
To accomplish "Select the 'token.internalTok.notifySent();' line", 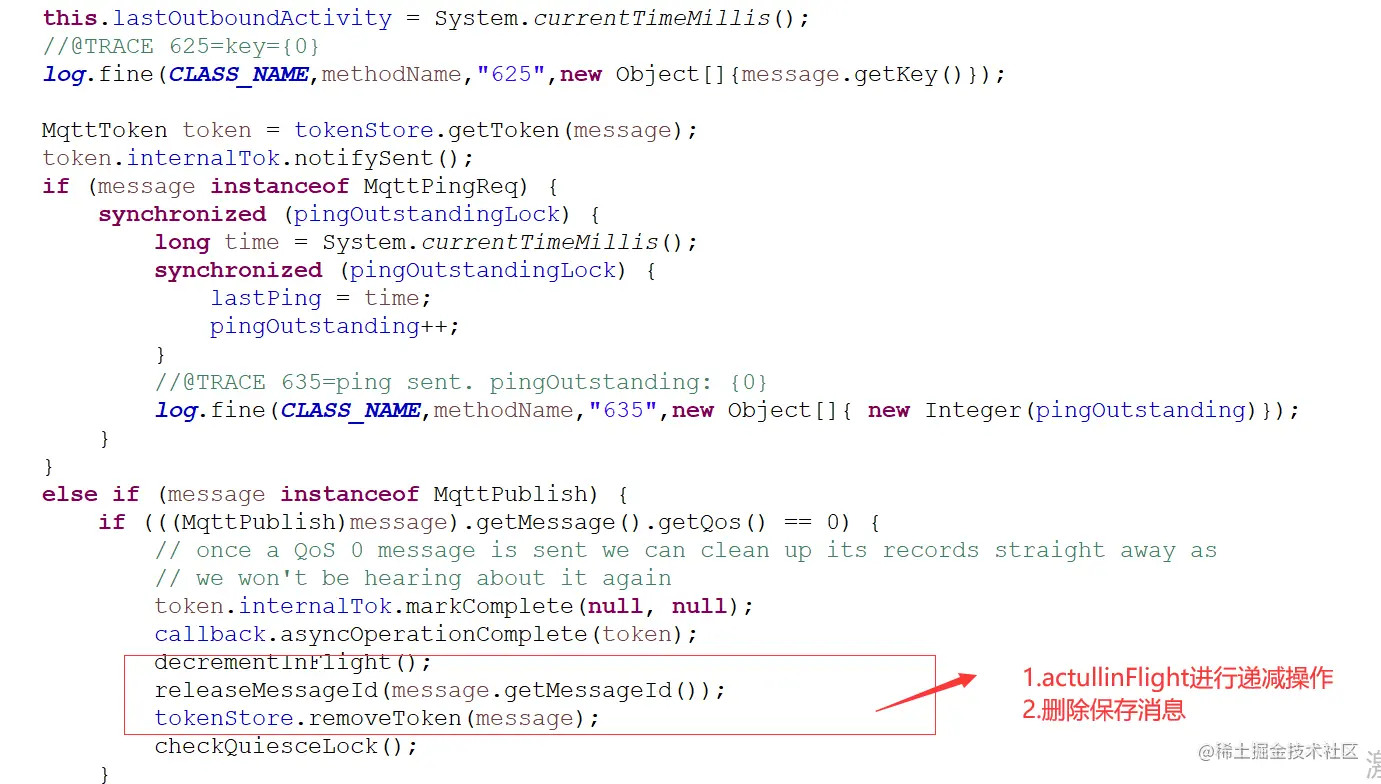I will pos(258,158).
